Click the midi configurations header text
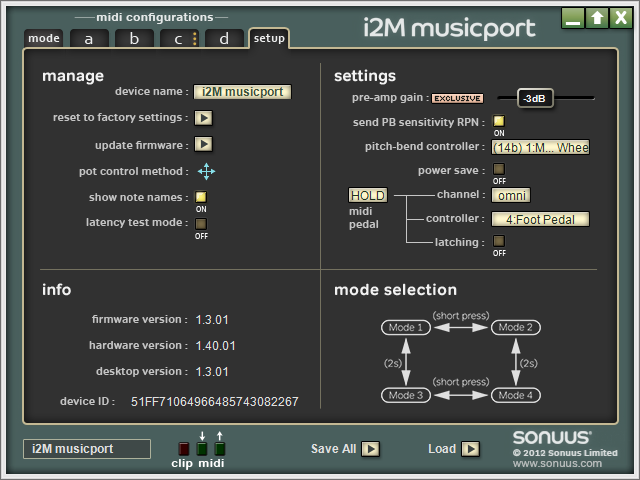 pyautogui.click(x=155, y=17)
